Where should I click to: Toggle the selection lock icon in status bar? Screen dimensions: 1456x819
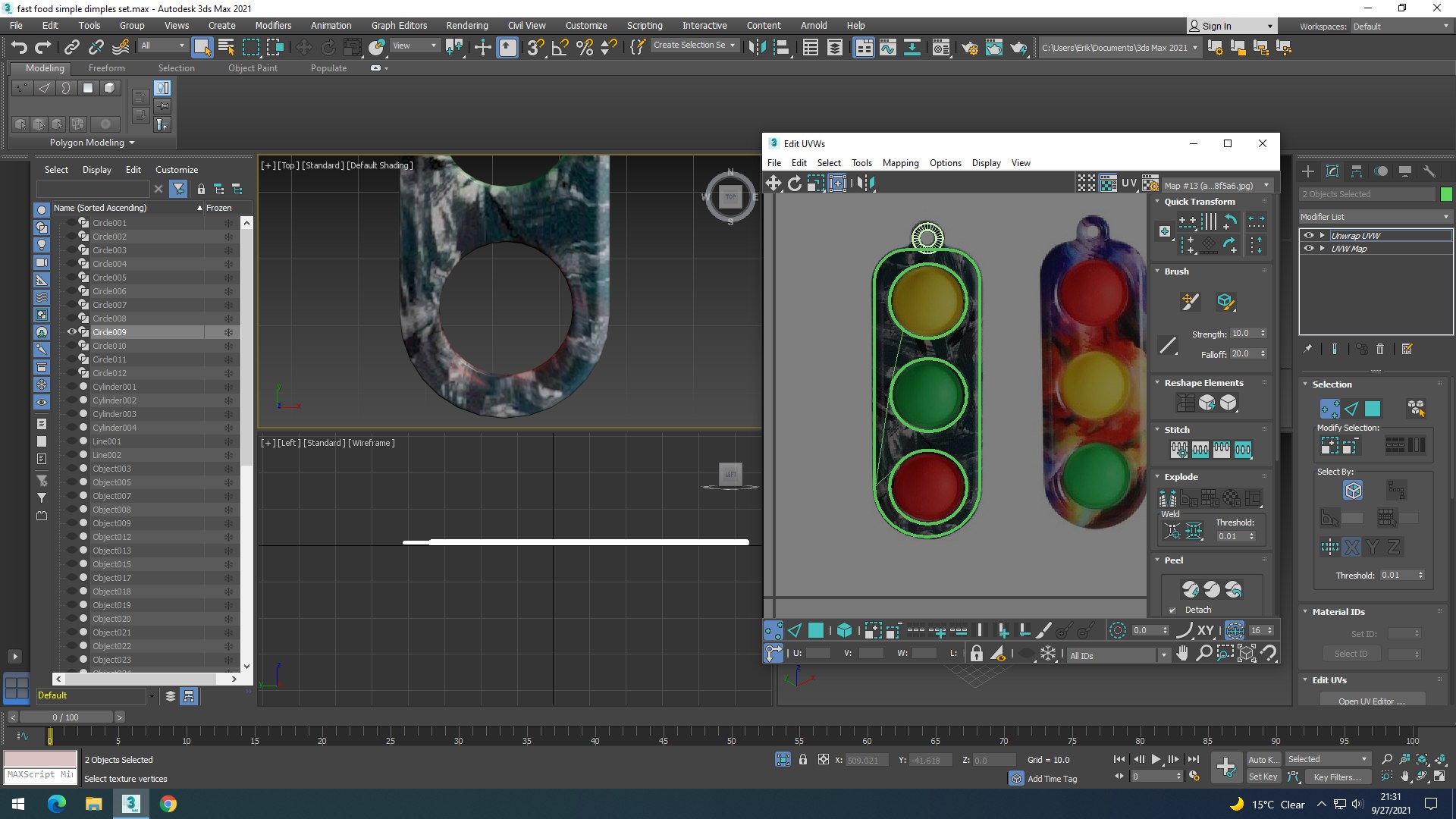coord(803,759)
